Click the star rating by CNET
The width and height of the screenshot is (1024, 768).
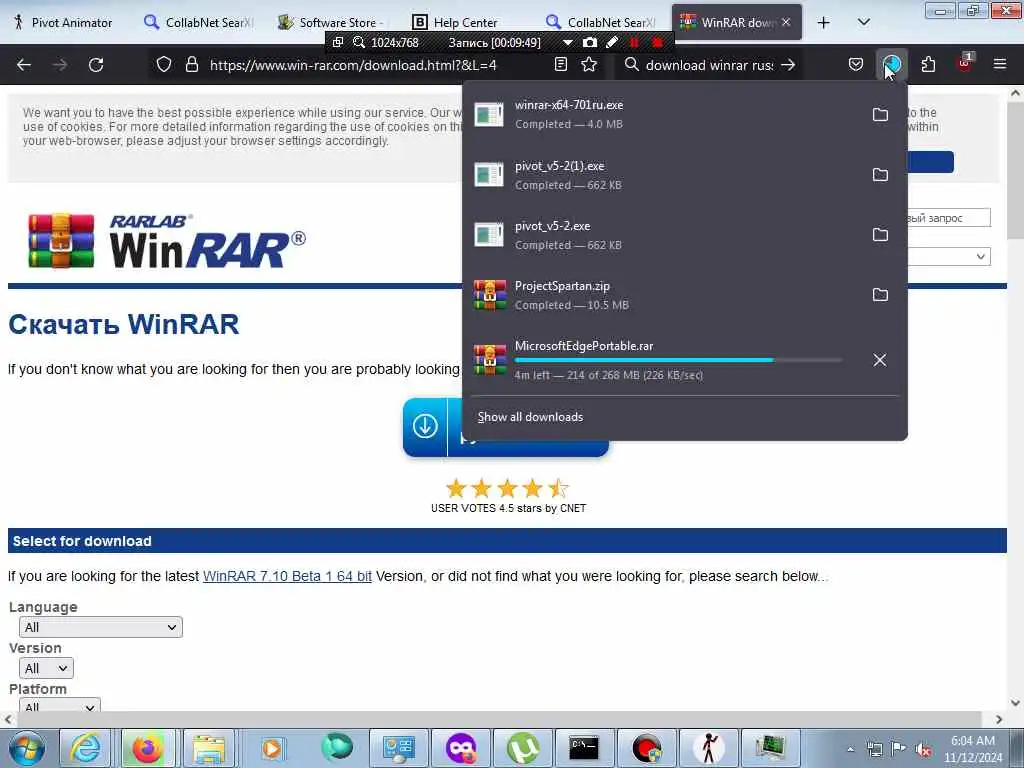coord(507,488)
